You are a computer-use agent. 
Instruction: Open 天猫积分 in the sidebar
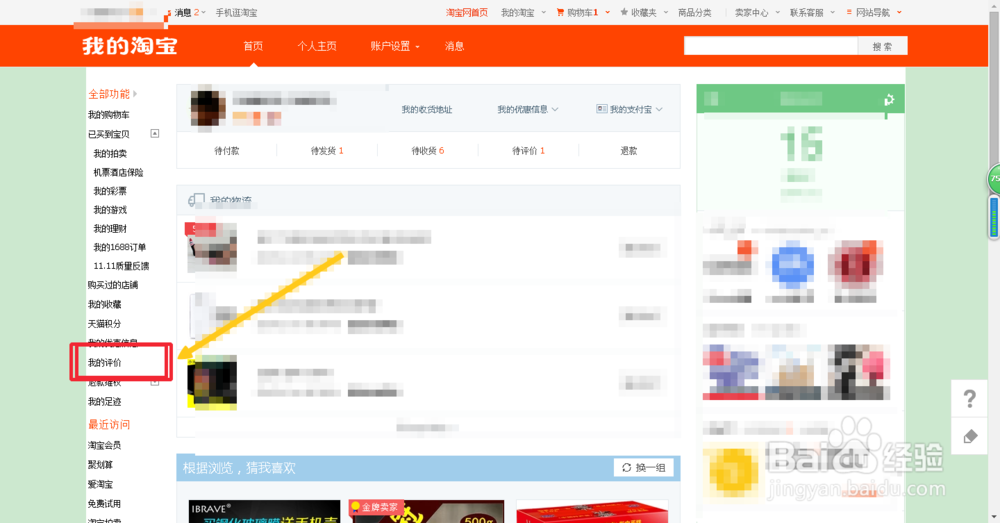tap(104, 323)
